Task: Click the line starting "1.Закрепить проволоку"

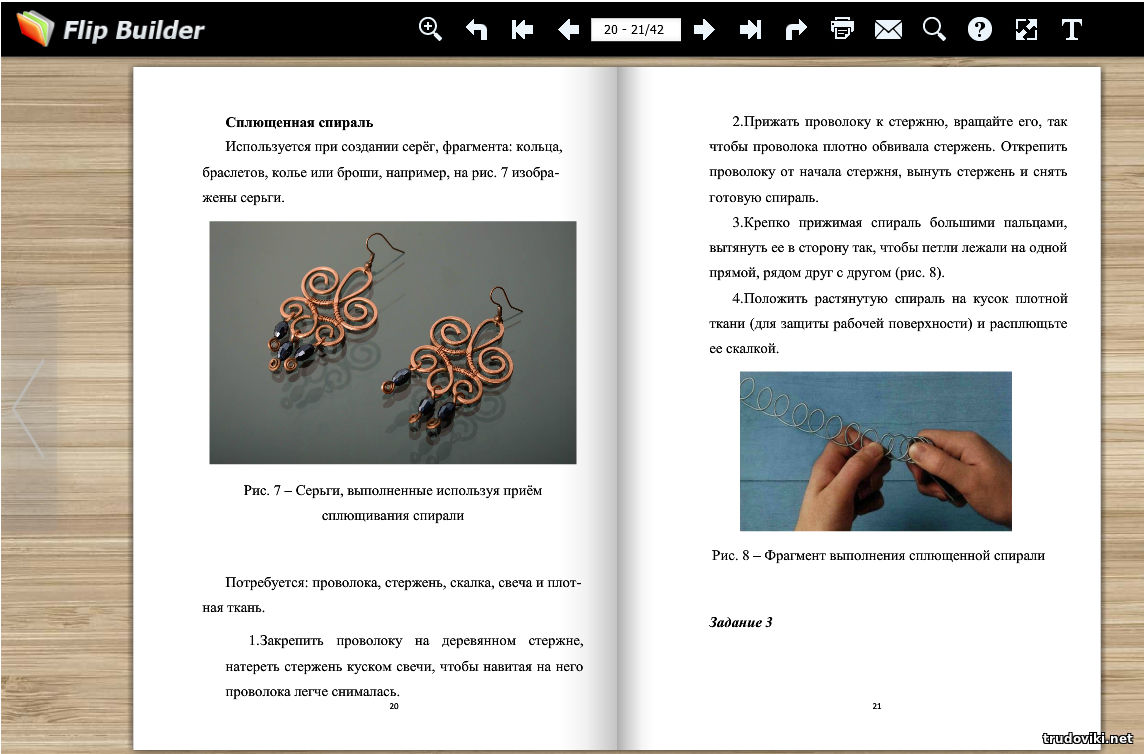Action: click(x=416, y=640)
